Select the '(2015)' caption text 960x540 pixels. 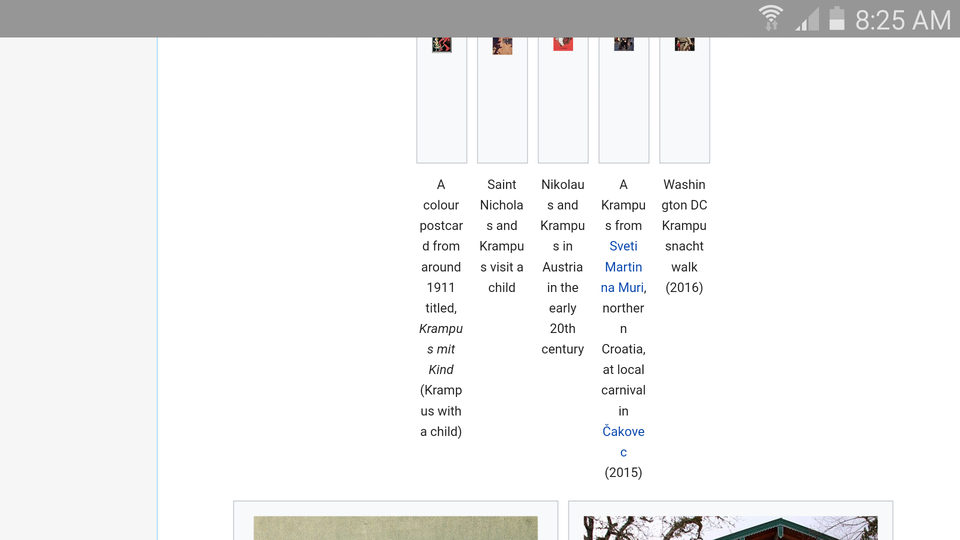click(623, 473)
